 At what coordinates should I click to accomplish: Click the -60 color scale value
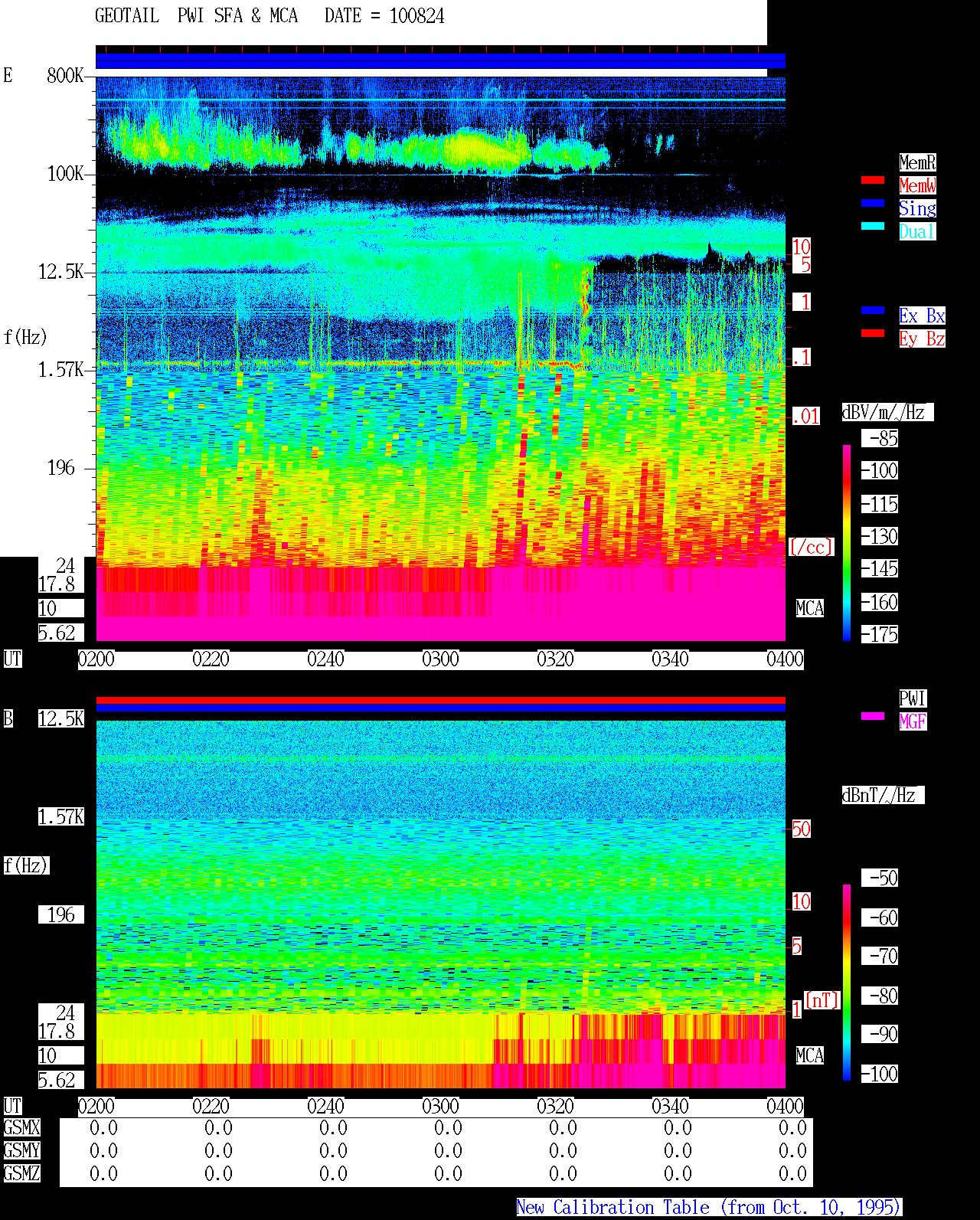tap(880, 917)
